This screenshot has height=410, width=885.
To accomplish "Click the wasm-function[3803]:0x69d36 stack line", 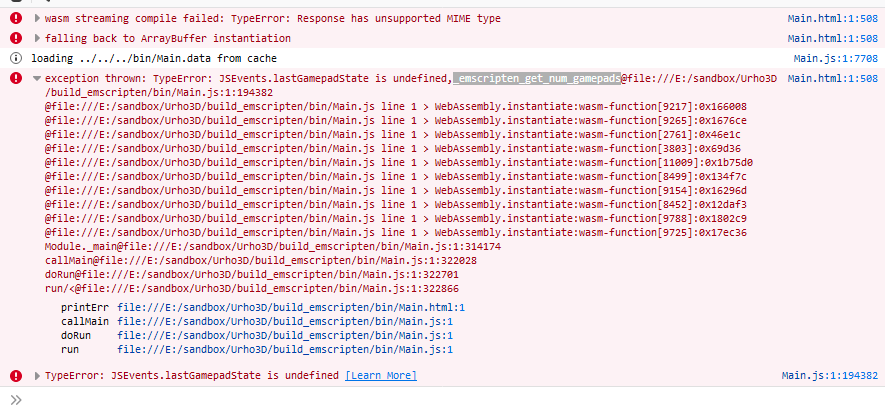I will pyautogui.click(x=393, y=149).
